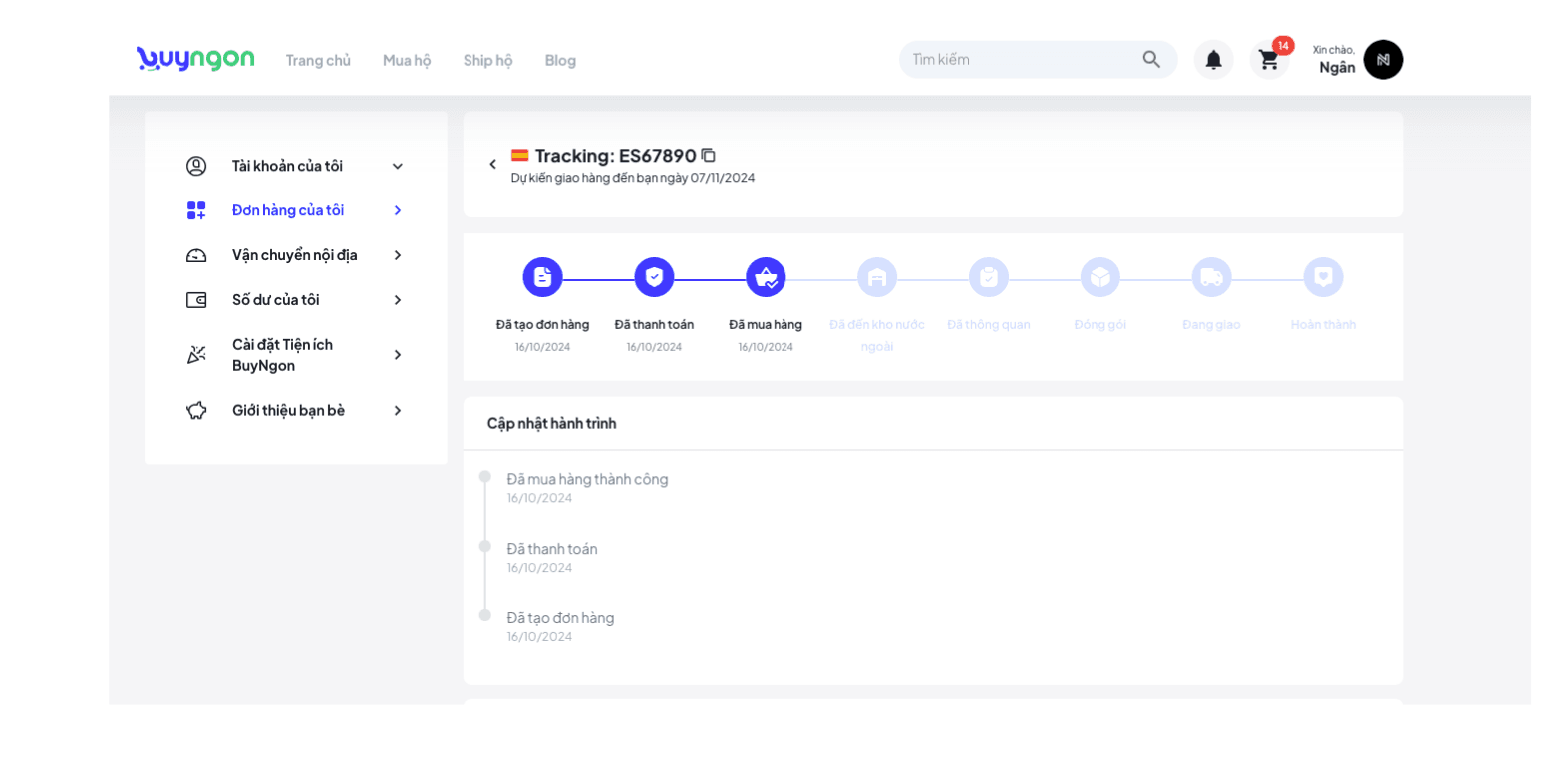Click the Đã đến kho nước ngoài warehouse icon
The width and height of the screenshot is (1568, 774).
(877, 277)
